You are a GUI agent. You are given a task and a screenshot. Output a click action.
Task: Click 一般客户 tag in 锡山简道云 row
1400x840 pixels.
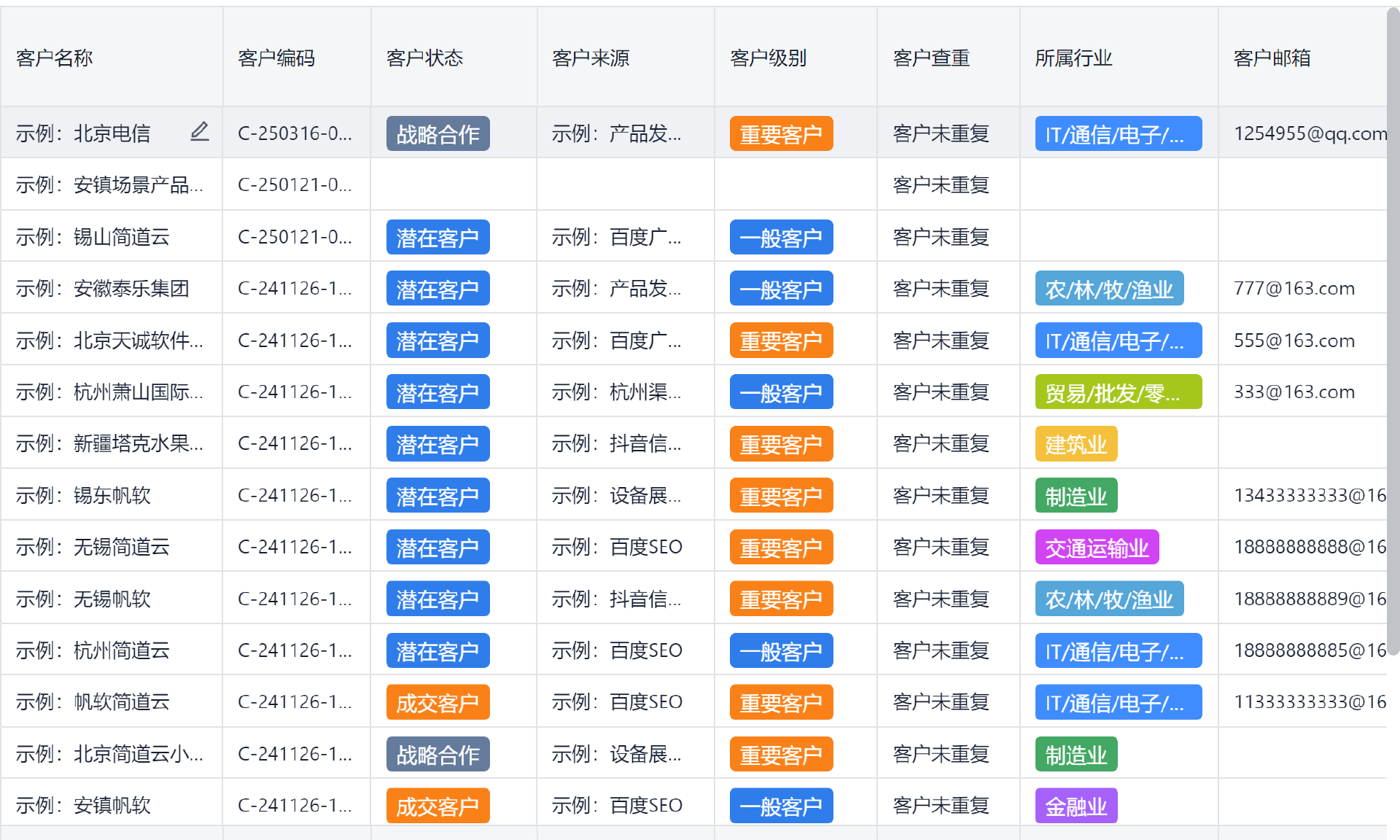(781, 238)
